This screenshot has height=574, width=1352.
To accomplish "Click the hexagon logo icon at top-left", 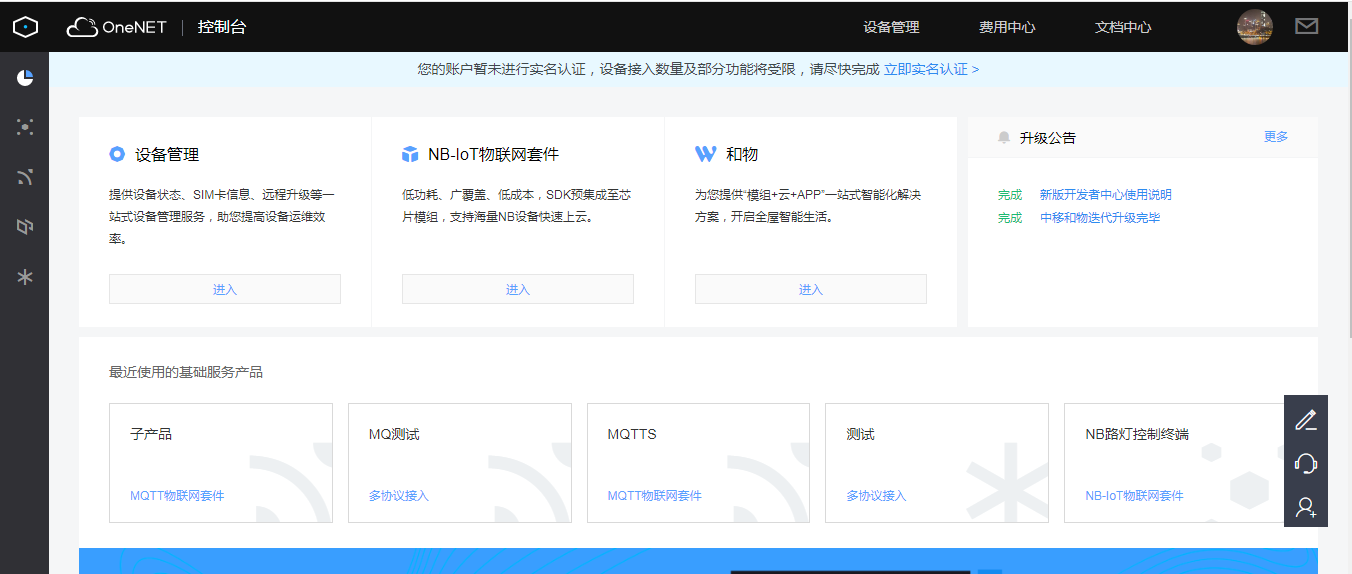I will (x=25, y=27).
